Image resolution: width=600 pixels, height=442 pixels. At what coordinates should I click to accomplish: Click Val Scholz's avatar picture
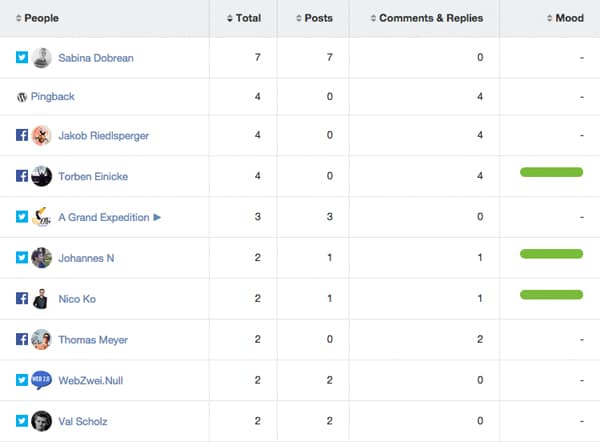click(x=41, y=421)
